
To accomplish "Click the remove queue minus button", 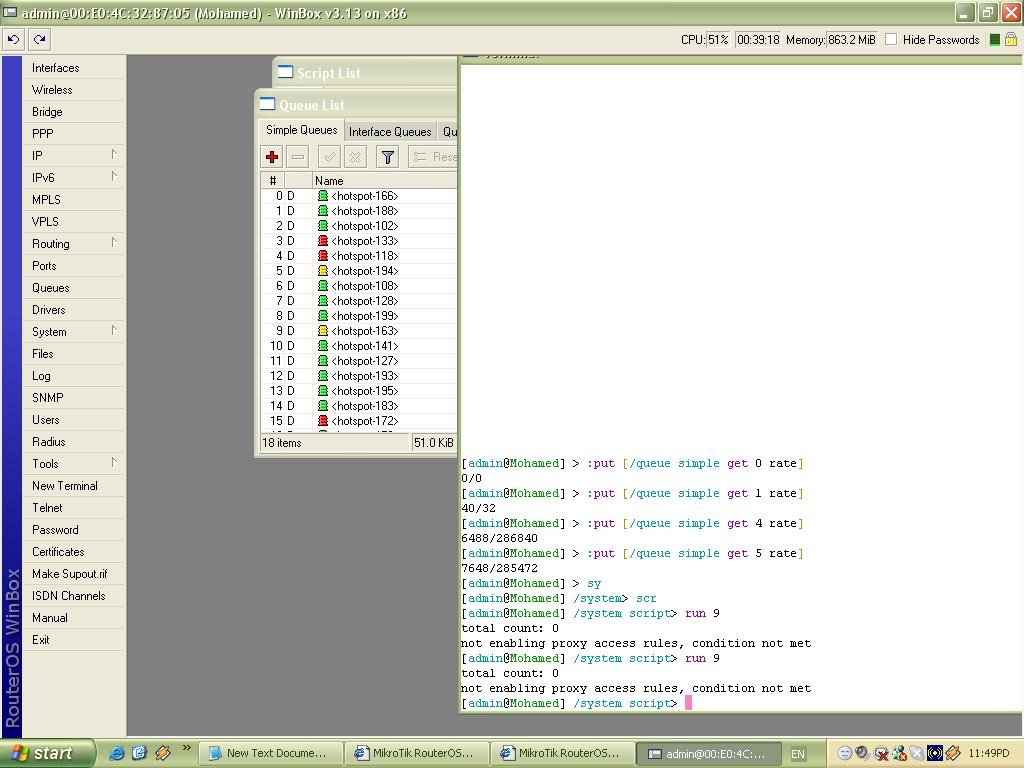I will tap(298, 157).
